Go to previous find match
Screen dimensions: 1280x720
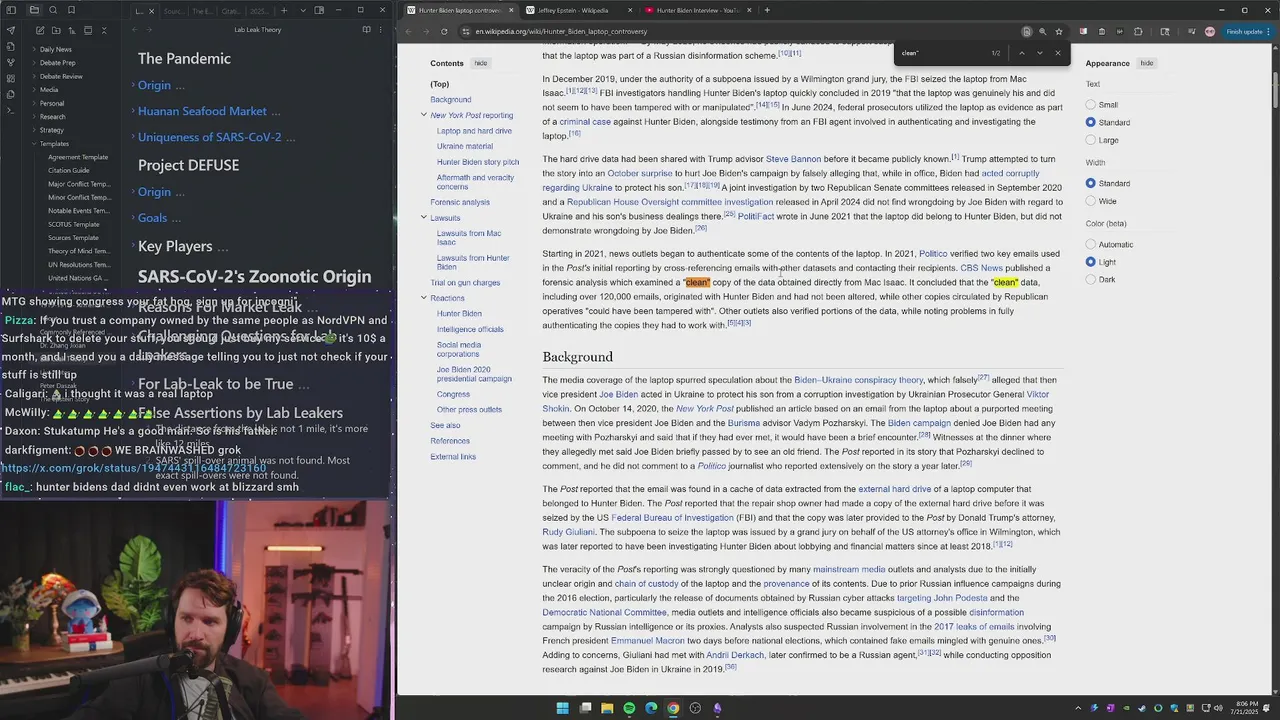pyautogui.click(x=1021, y=53)
